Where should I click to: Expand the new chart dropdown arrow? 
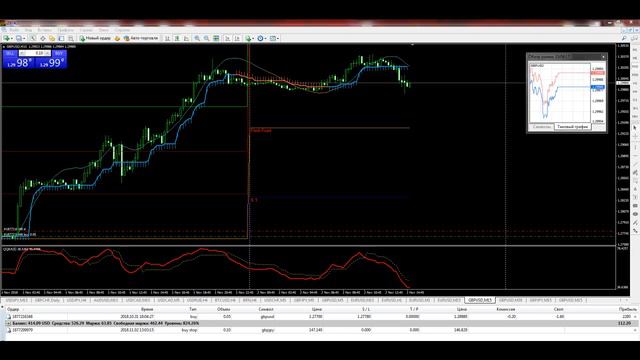point(12,38)
